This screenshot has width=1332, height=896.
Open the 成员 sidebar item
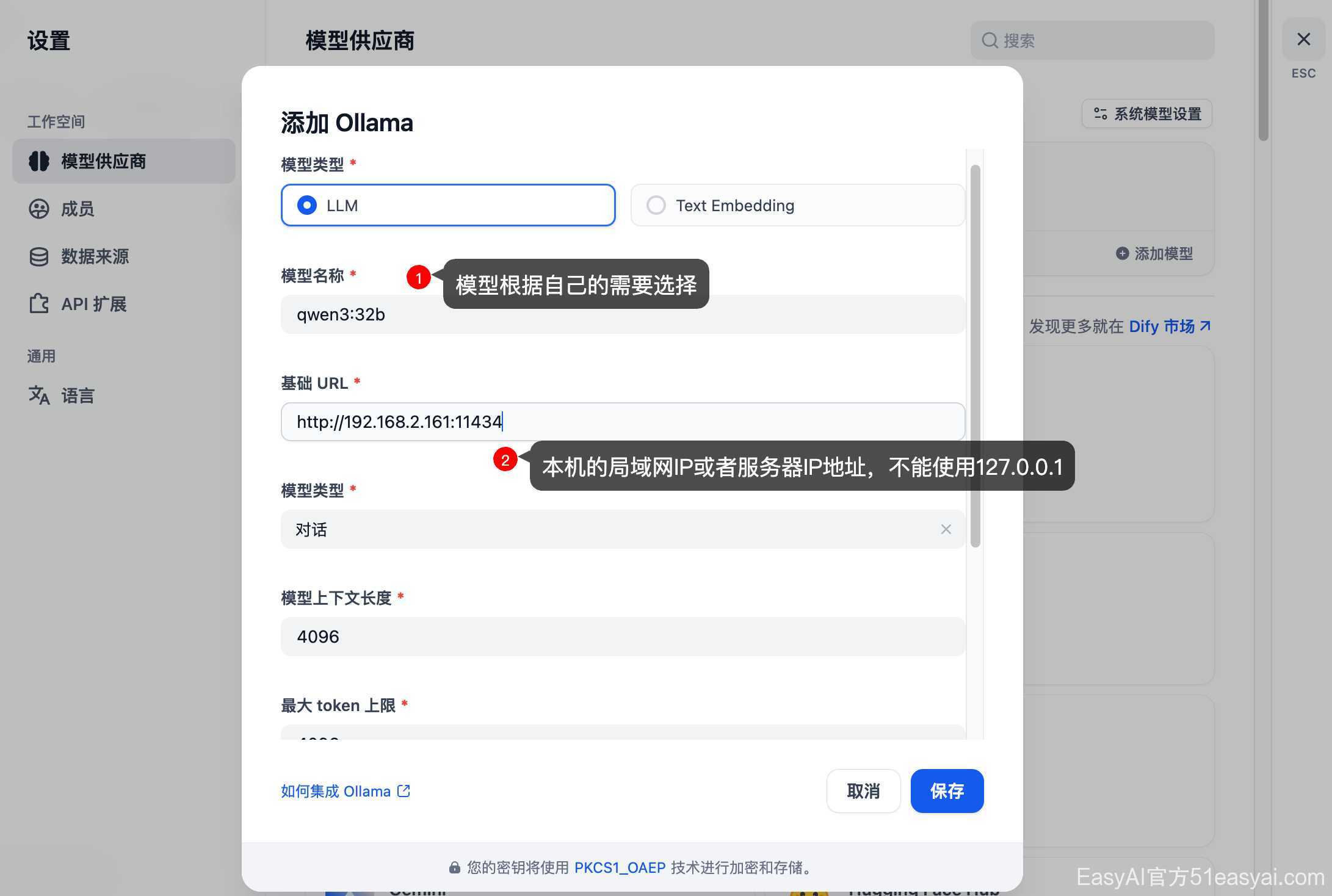tap(123, 209)
